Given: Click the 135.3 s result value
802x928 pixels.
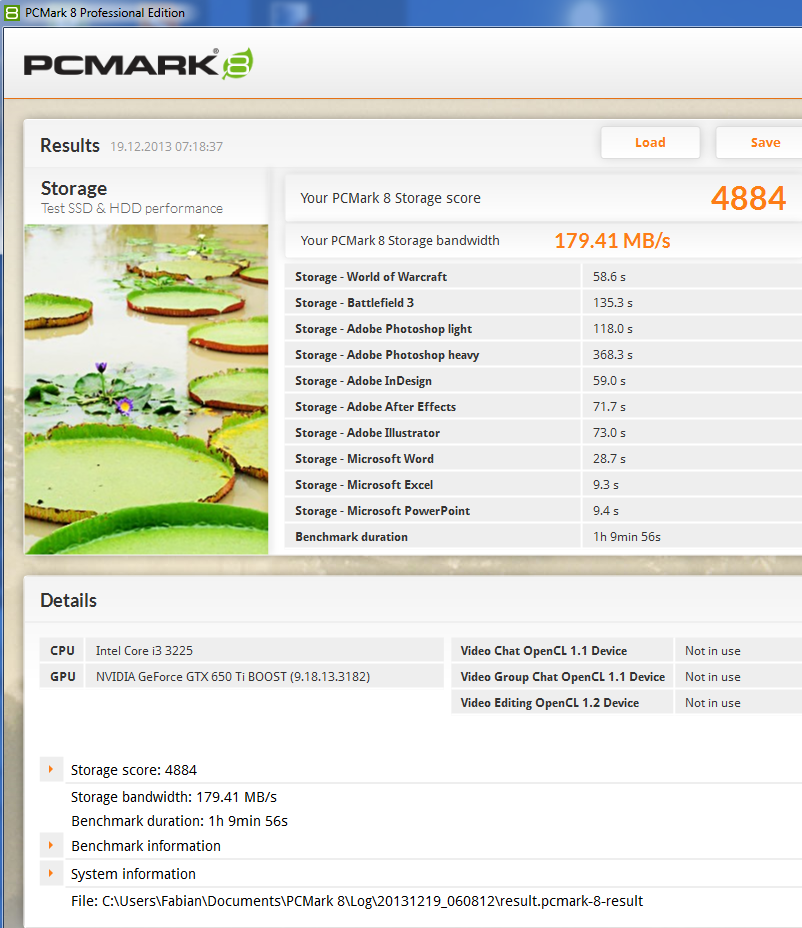Looking at the screenshot, I should click(x=613, y=302).
